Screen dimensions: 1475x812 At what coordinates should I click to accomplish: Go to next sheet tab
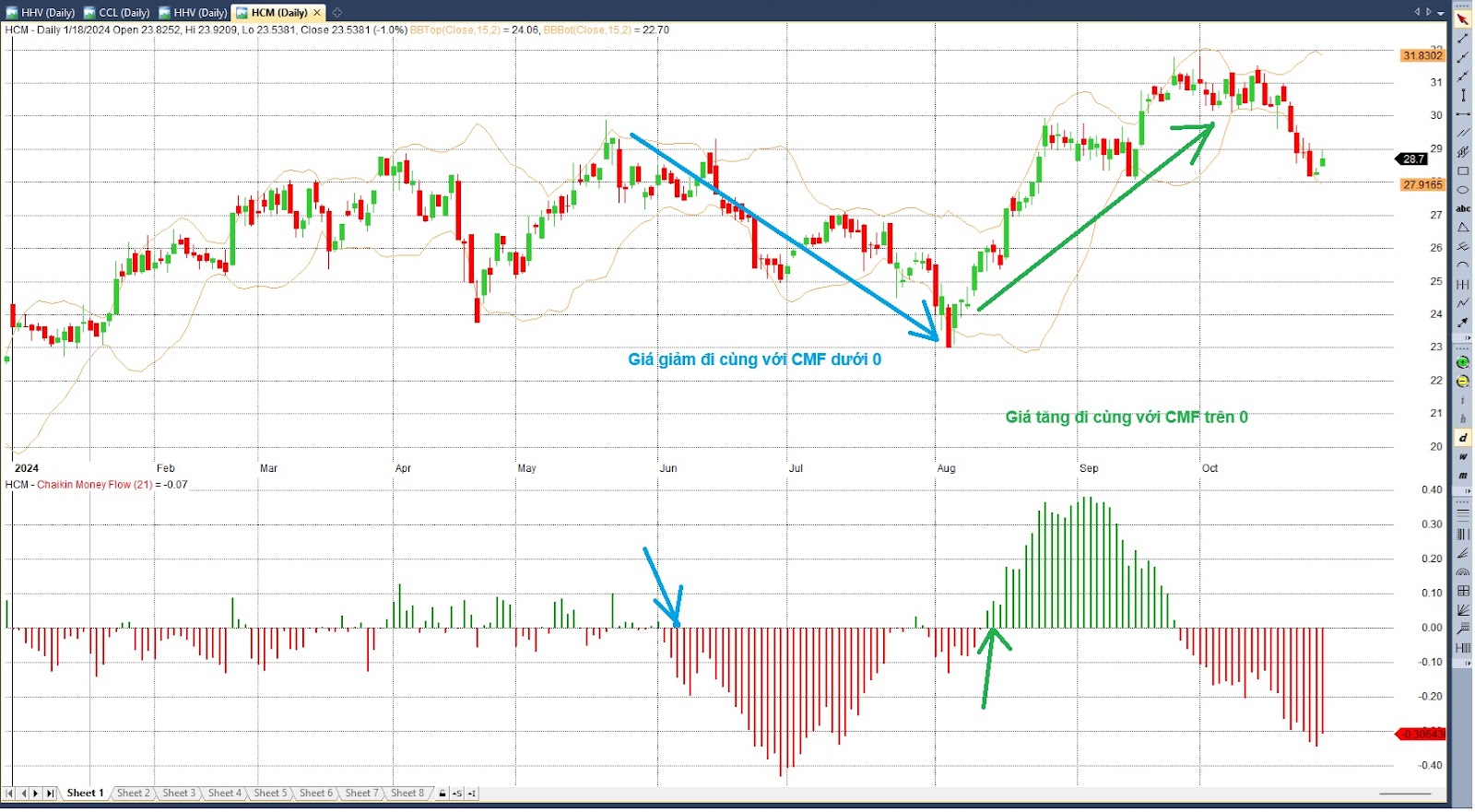(36, 794)
